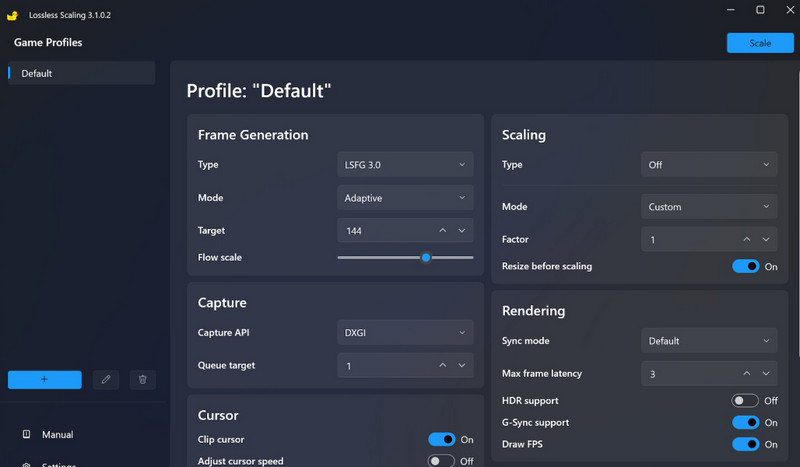The width and height of the screenshot is (800, 467).
Task: Toggle Resize before scaling off
Action: point(745,267)
